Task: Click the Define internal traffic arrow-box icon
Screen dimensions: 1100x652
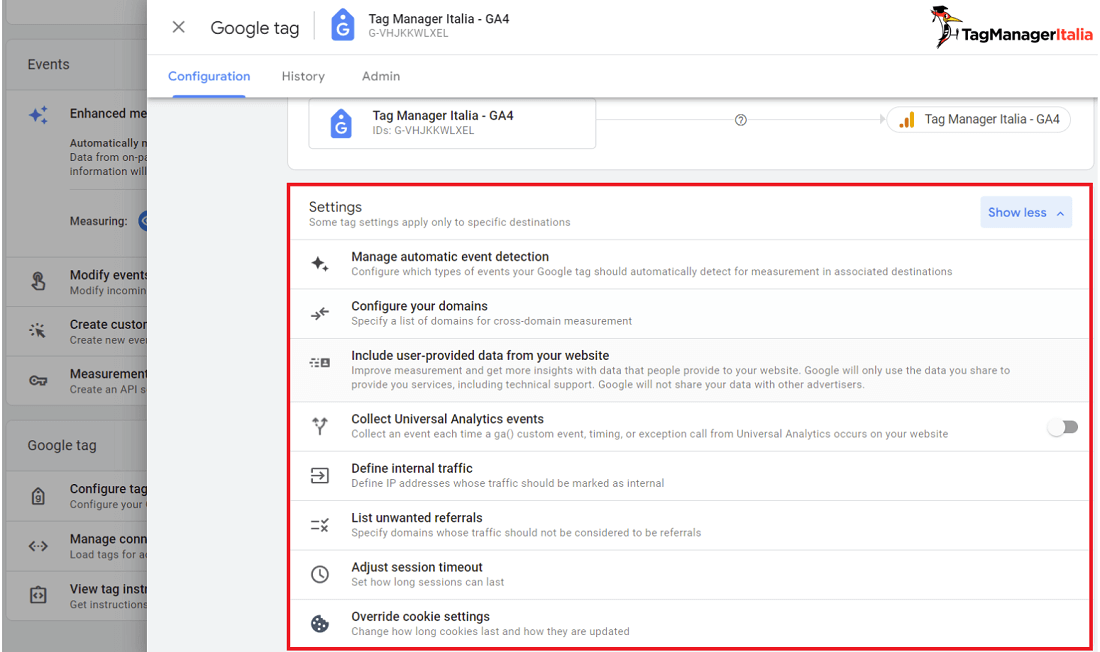Action: pos(320,476)
